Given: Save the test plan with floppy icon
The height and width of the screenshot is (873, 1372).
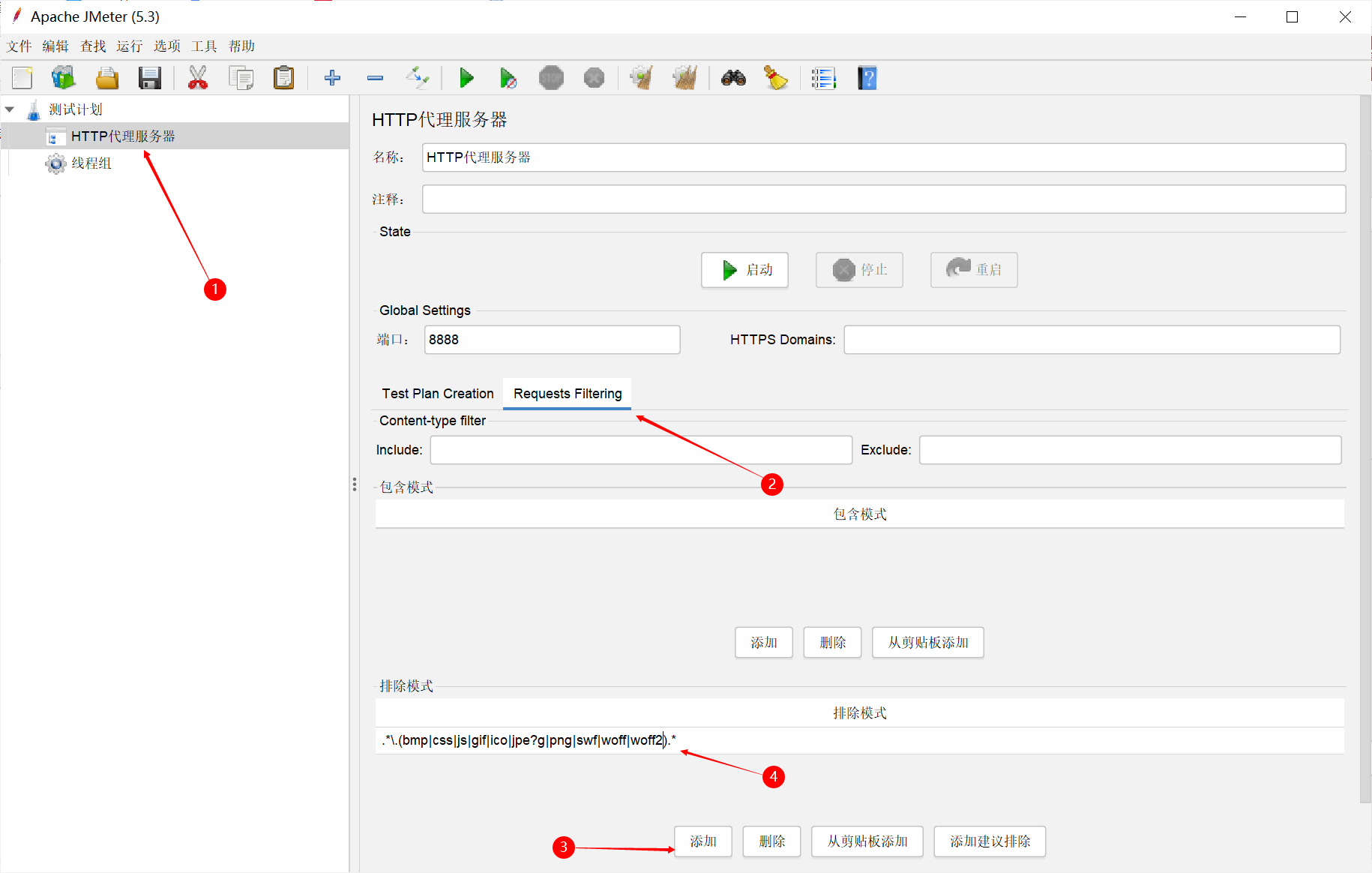Looking at the screenshot, I should [150, 78].
